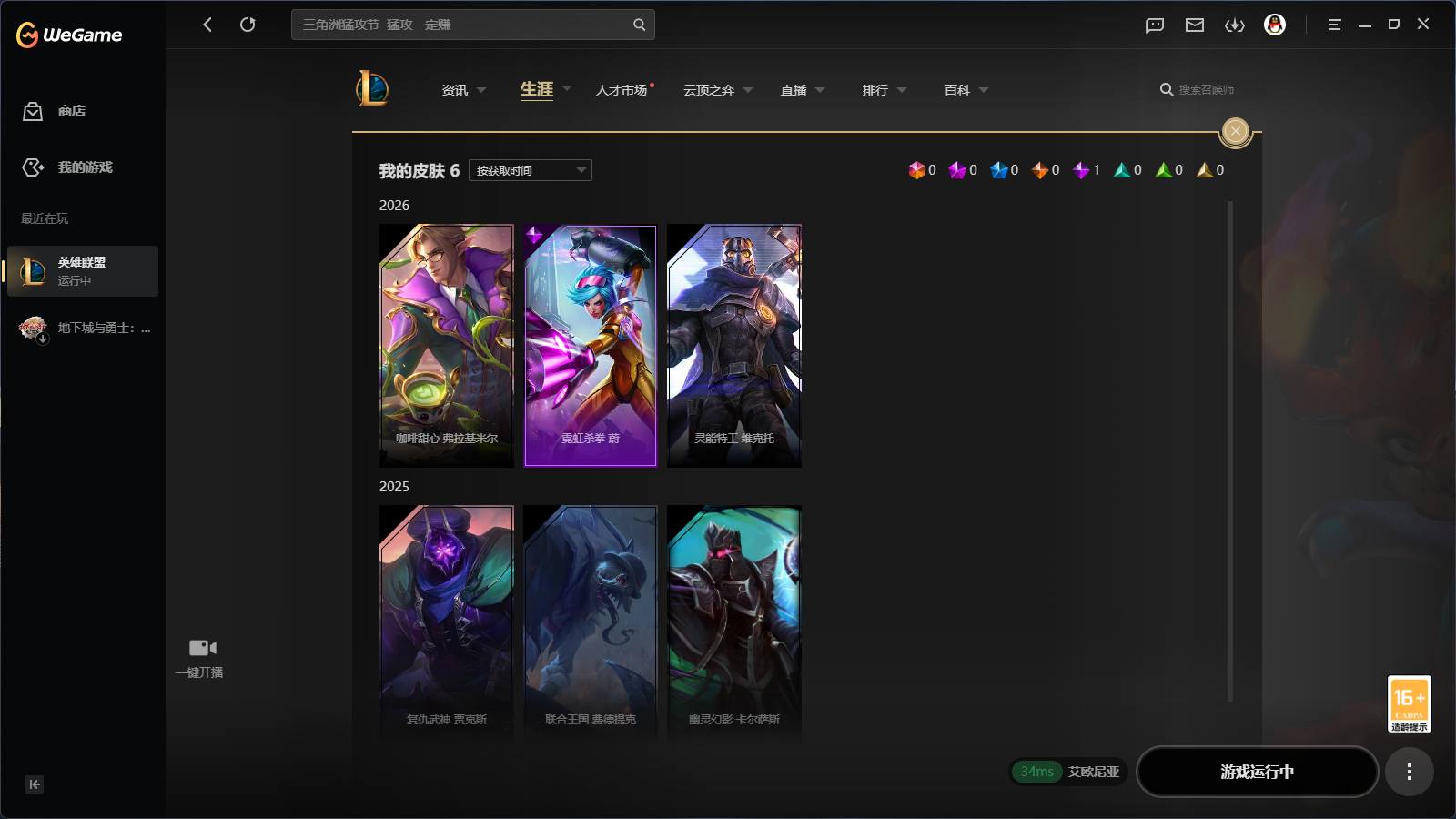This screenshot has height=819, width=1456.
Task: Open the 霓虹杀拳 蔚 skin card
Action: (x=591, y=346)
